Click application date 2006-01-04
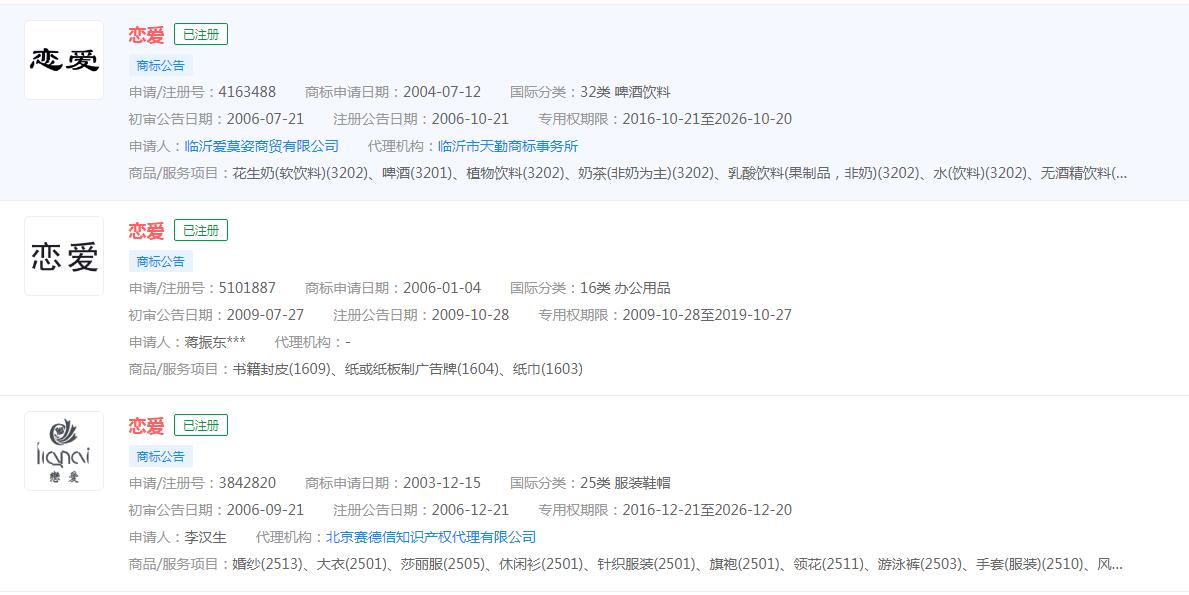 coord(442,288)
